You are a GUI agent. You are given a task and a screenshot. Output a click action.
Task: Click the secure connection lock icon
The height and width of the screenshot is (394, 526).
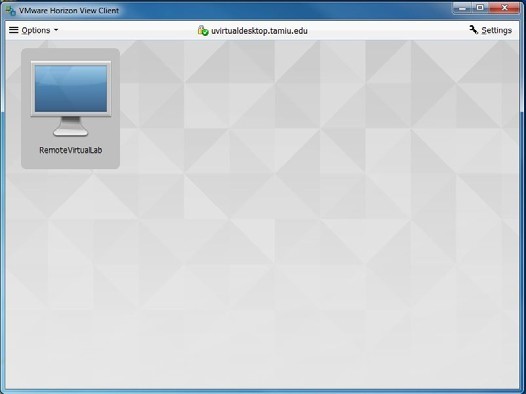[203, 30]
